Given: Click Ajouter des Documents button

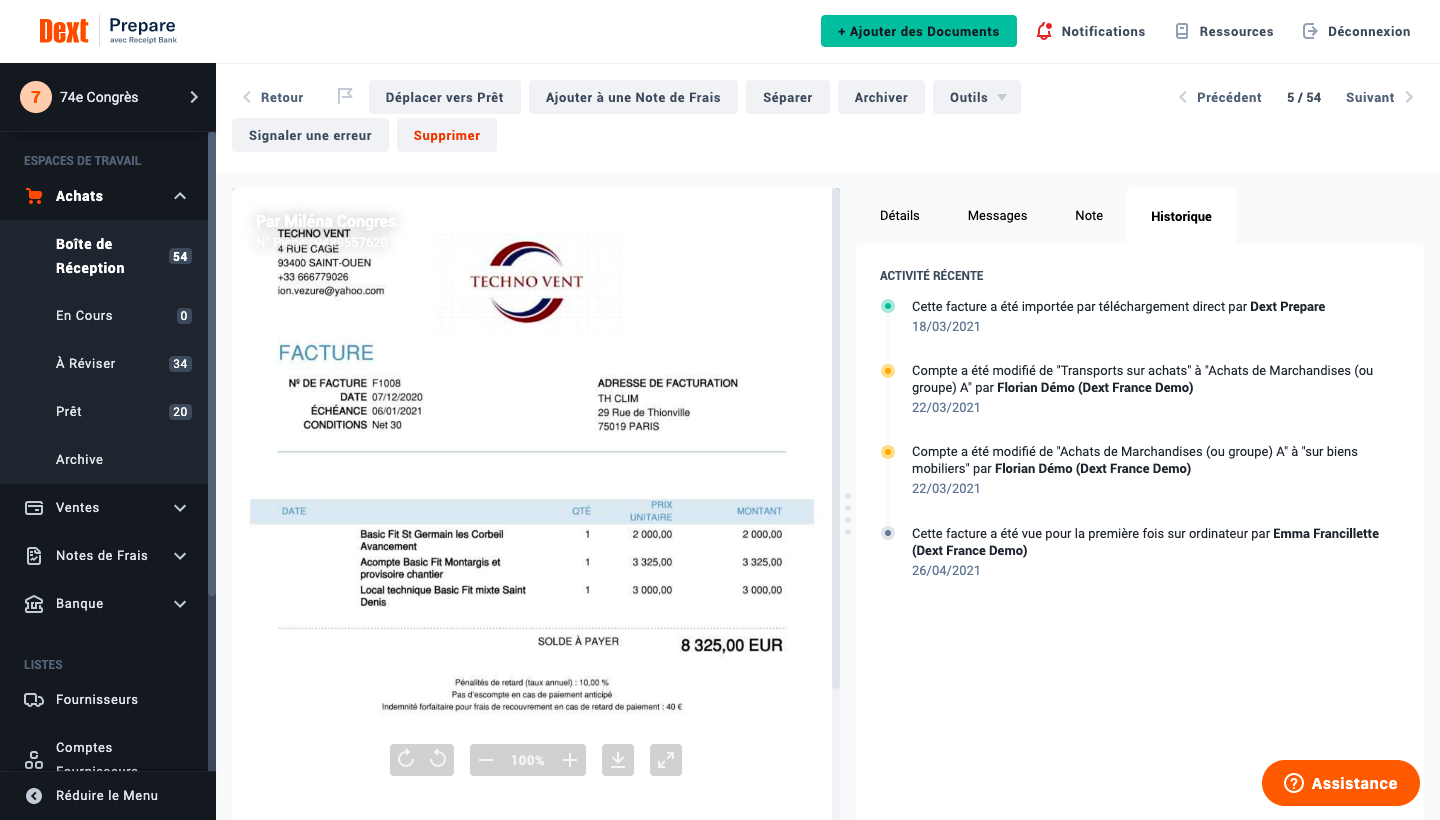Looking at the screenshot, I should pos(918,31).
